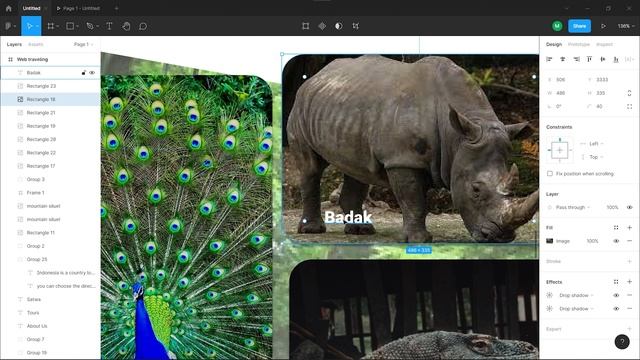This screenshot has width=640, height=360.
Task: Select the Badak text layer
Action: pos(33,73)
